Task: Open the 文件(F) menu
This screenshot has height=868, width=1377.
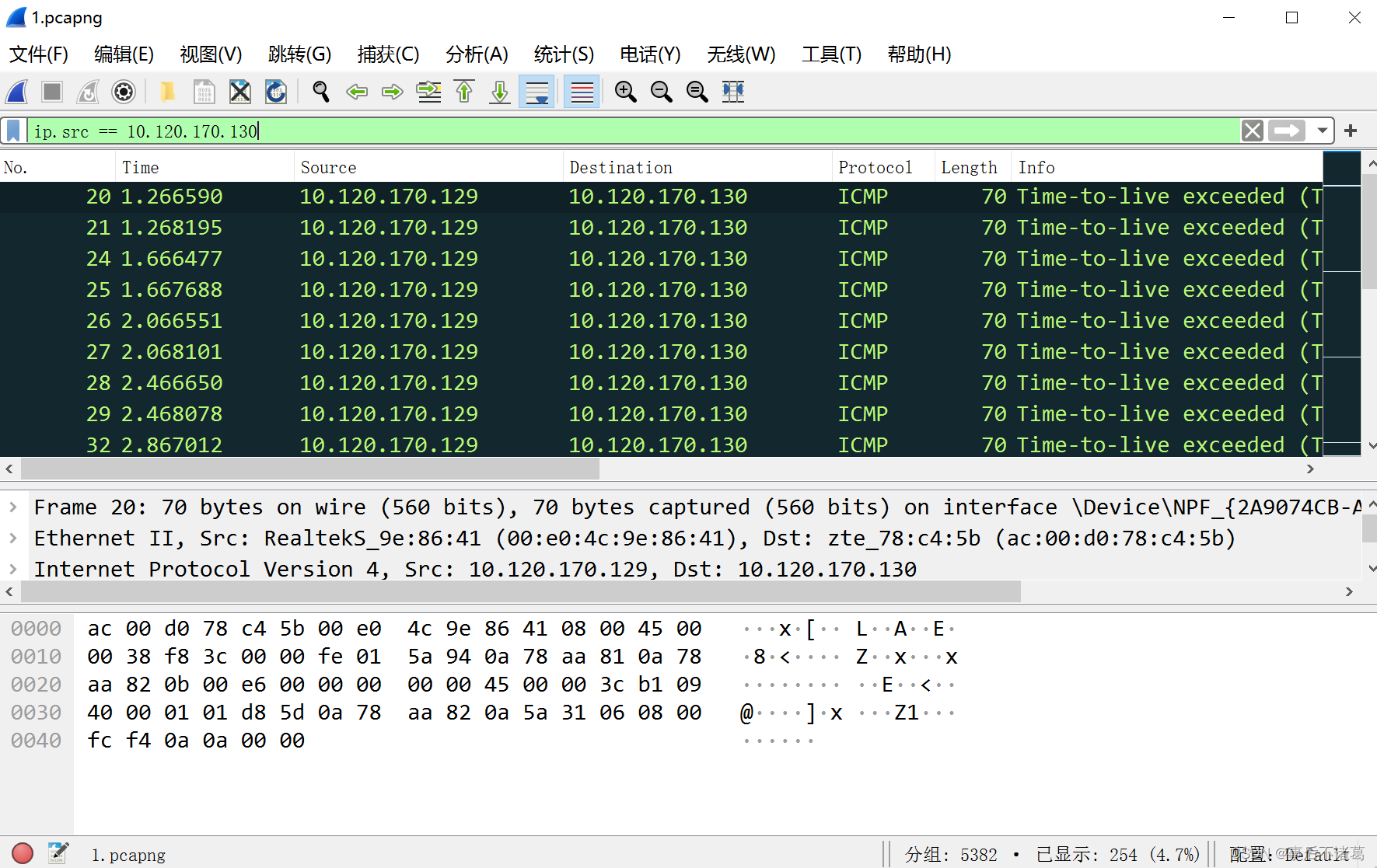Action: click(x=39, y=54)
